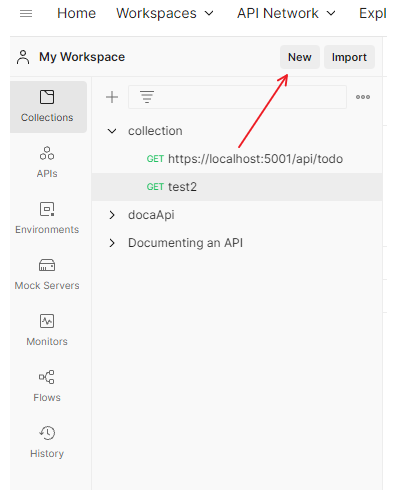Open the GET test2 request
The image size is (394, 494).
pos(237,187)
